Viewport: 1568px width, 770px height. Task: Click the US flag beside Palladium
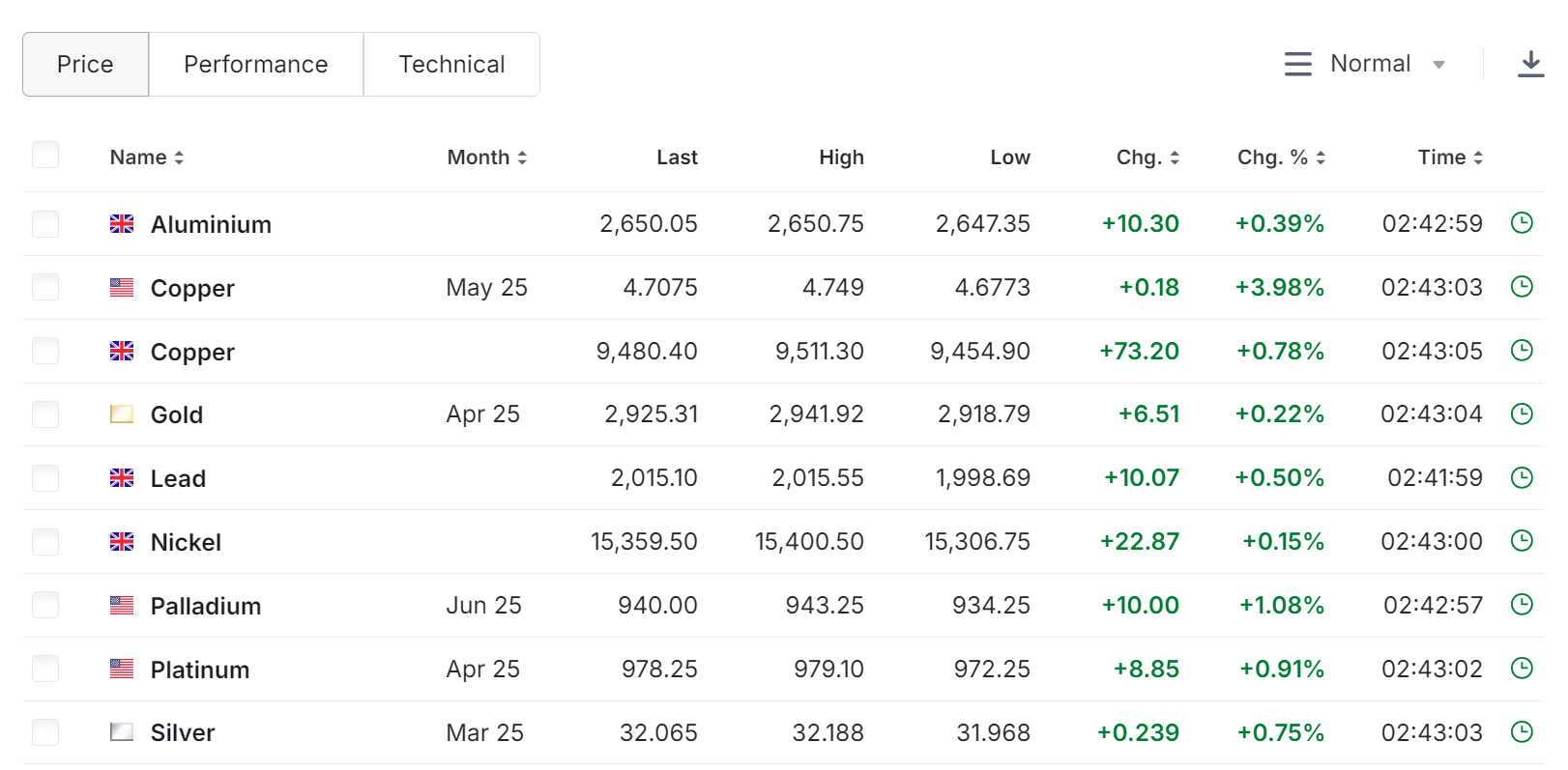pos(122,606)
